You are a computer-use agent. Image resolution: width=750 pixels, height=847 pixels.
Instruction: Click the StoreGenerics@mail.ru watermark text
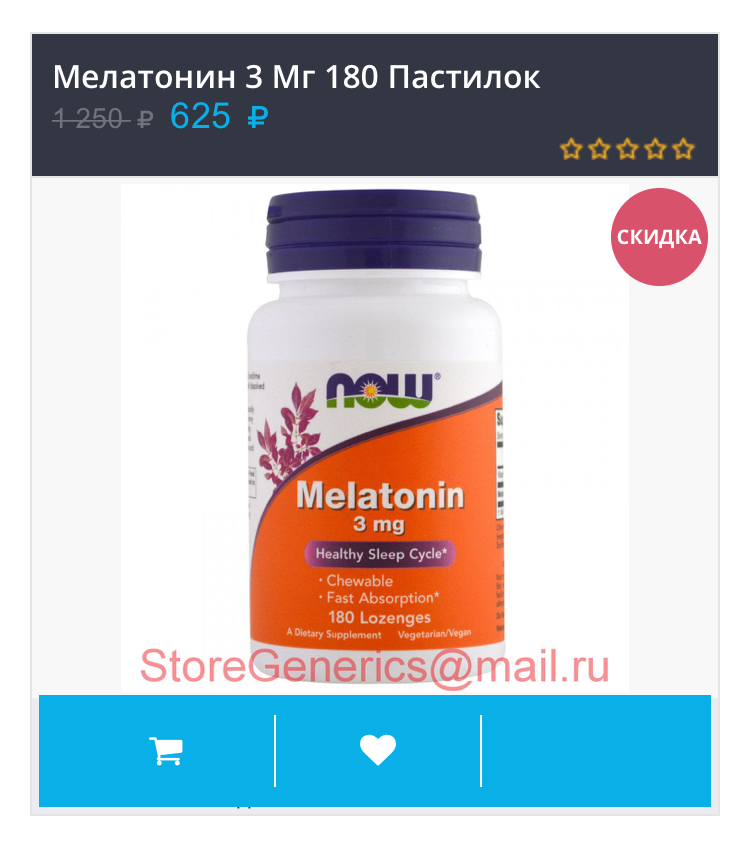click(x=374, y=667)
